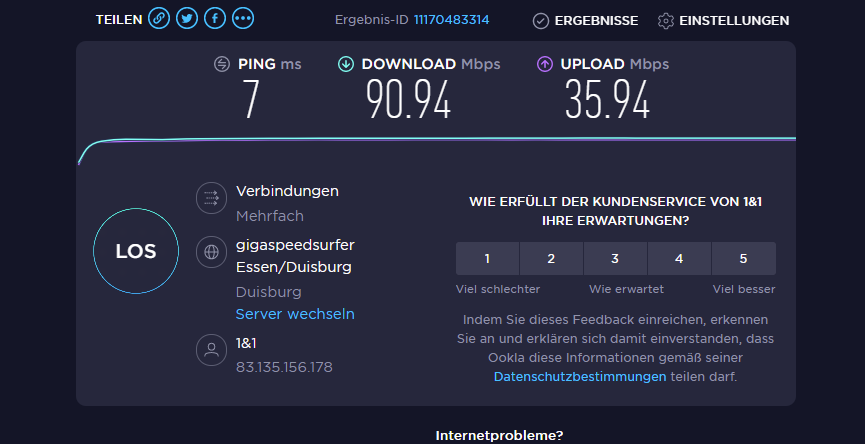Click the Verbindungen connections icon
This screenshot has width=865, height=444.
pos(211,198)
